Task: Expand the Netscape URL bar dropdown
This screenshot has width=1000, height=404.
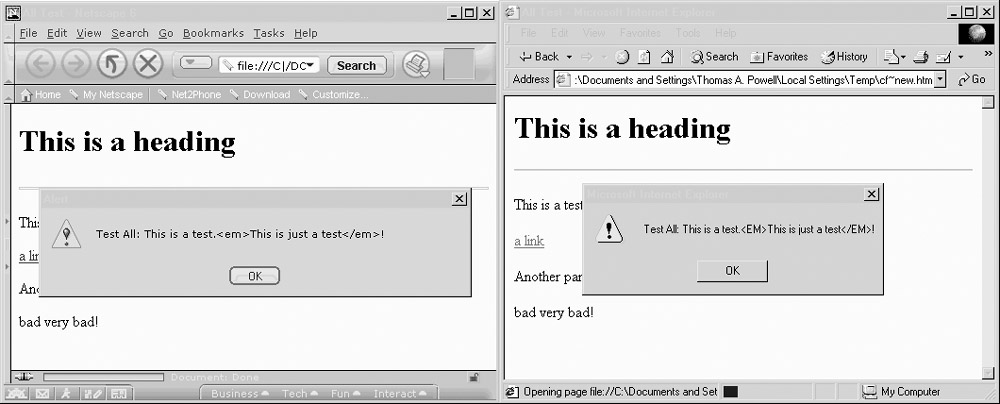Action: (x=311, y=66)
